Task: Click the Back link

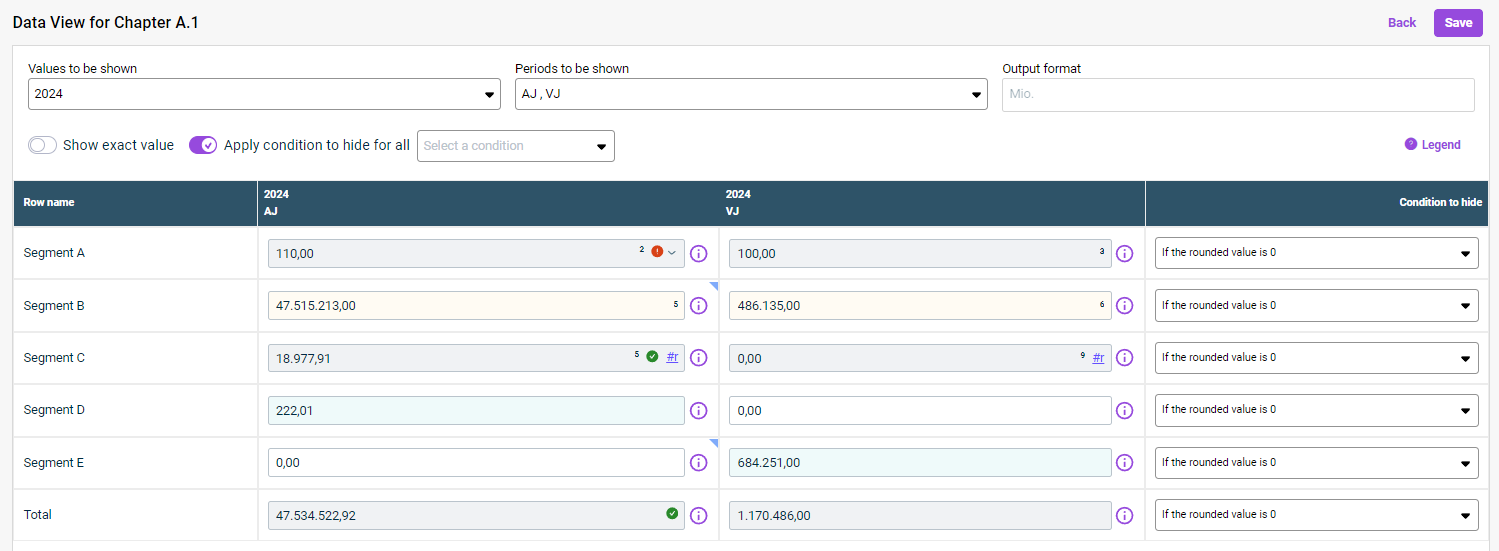Action: [x=1402, y=23]
